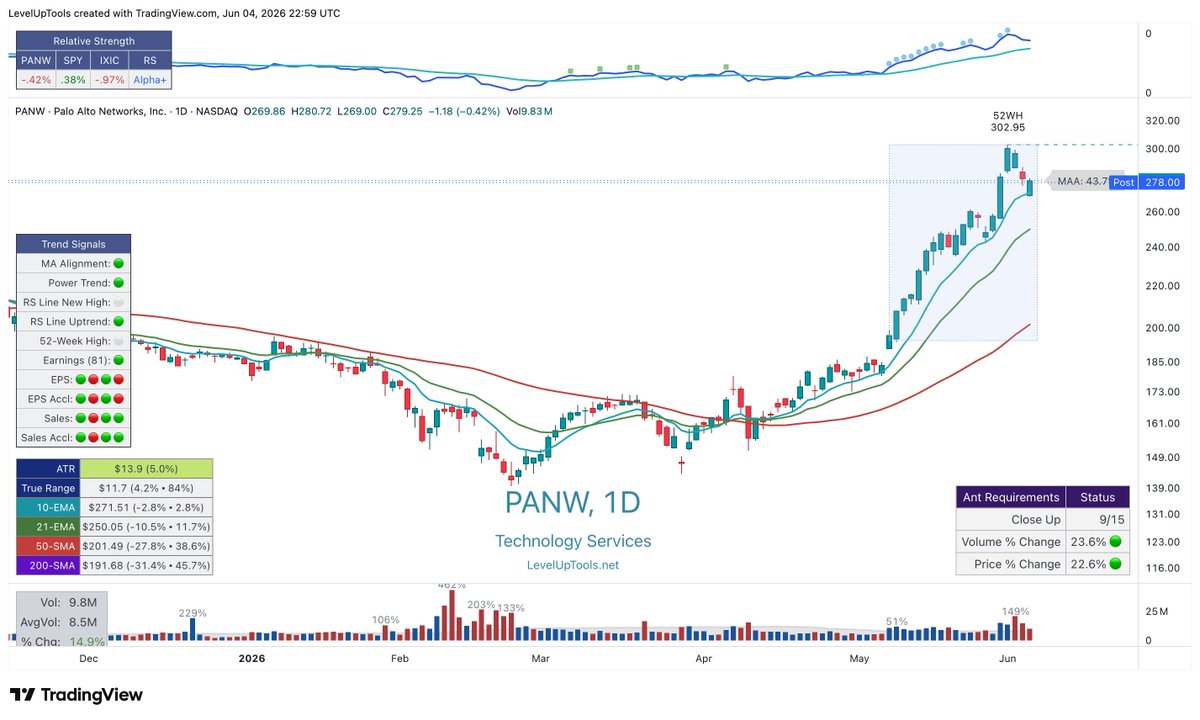Image resolution: width=1200 pixels, height=720 pixels.
Task: Click the teal 10-EMA label cell
Action: tap(48, 507)
